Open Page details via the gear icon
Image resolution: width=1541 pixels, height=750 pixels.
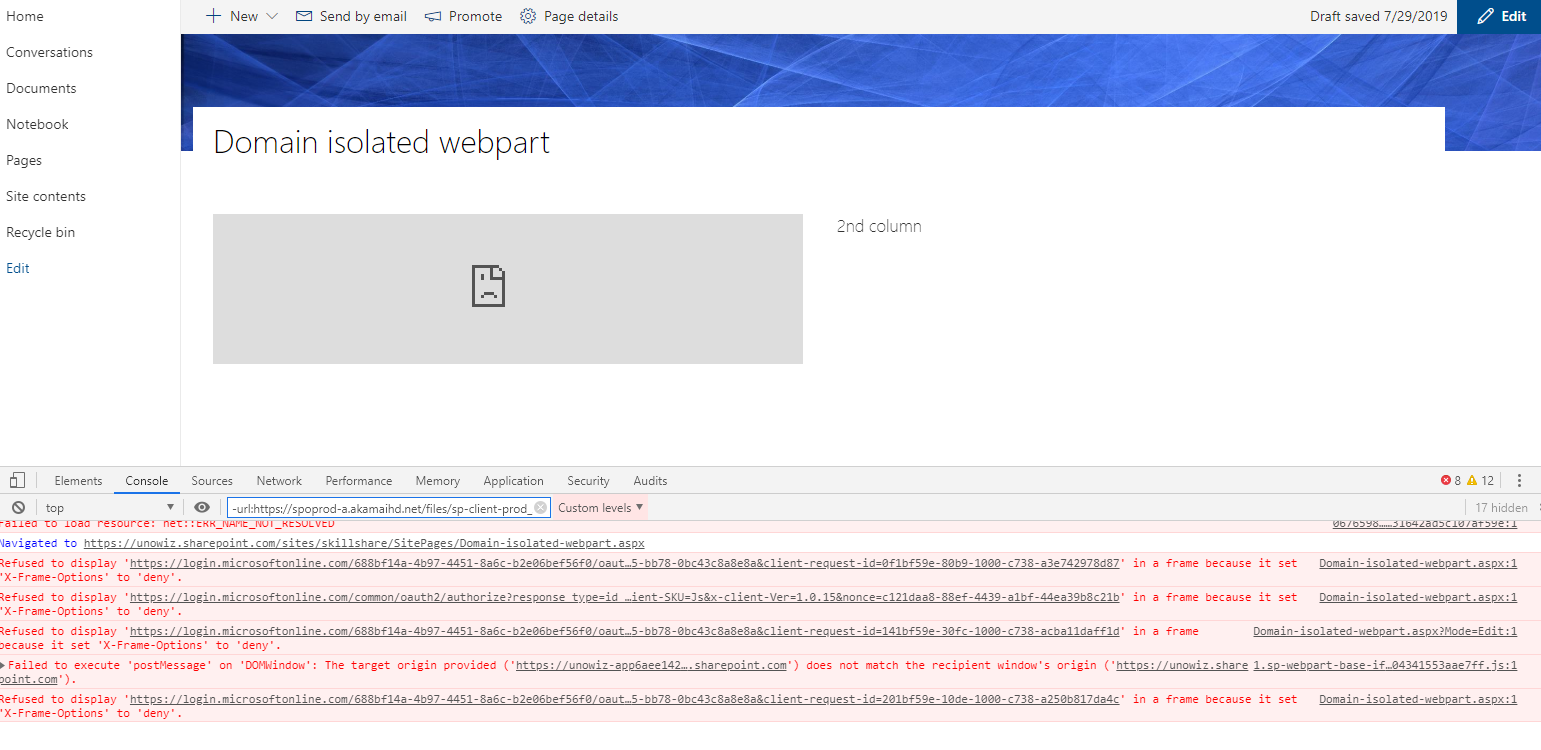coord(528,16)
